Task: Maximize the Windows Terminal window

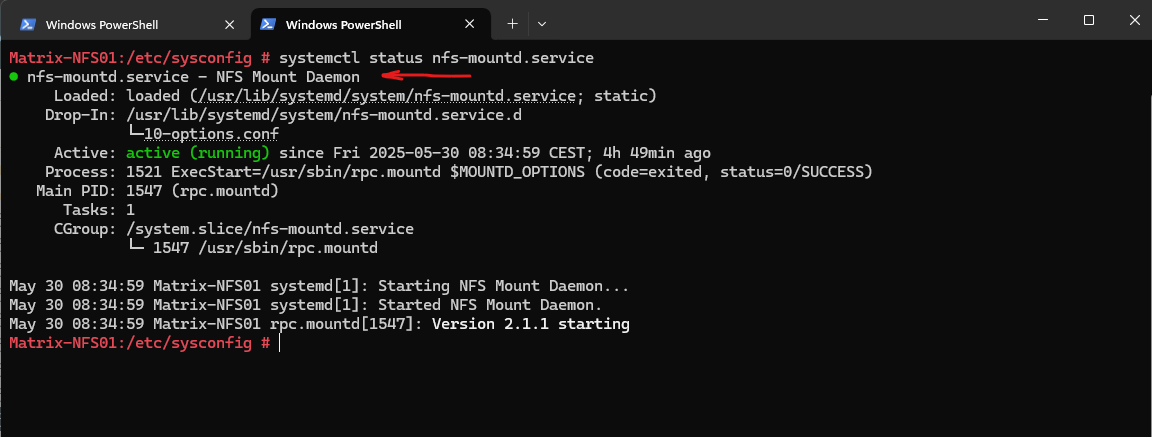Action: [x=1089, y=20]
